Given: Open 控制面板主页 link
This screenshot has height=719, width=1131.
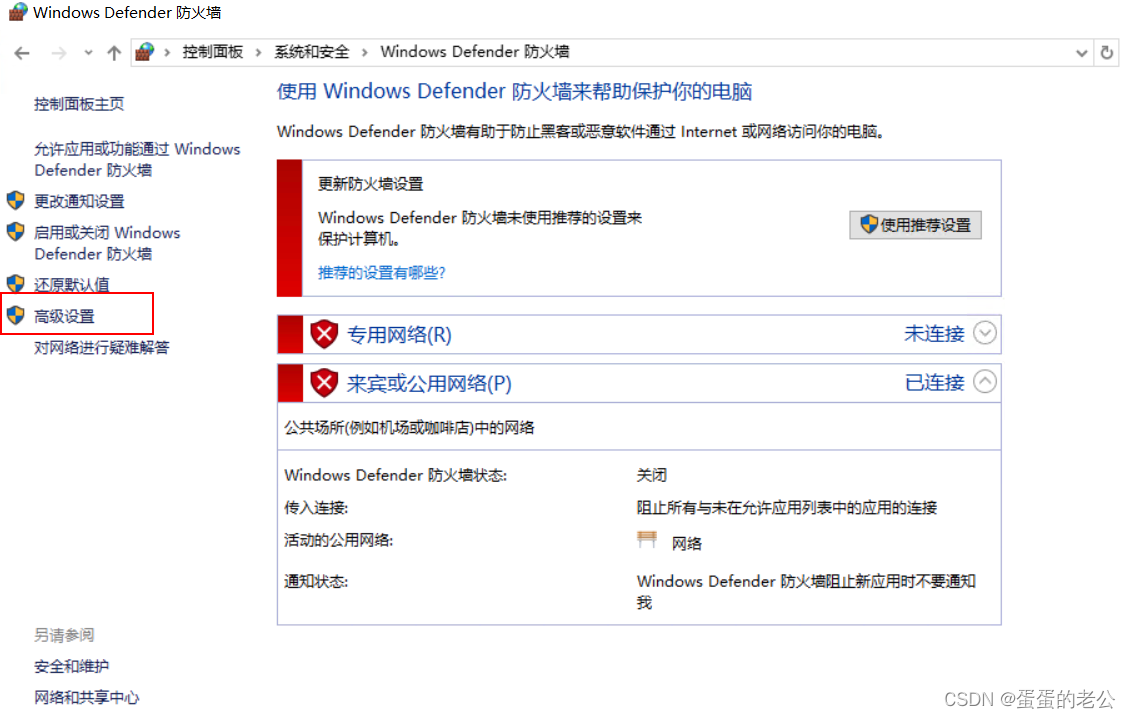Looking at the screenshot, I should pyautogui.click(x=79, y=104).
